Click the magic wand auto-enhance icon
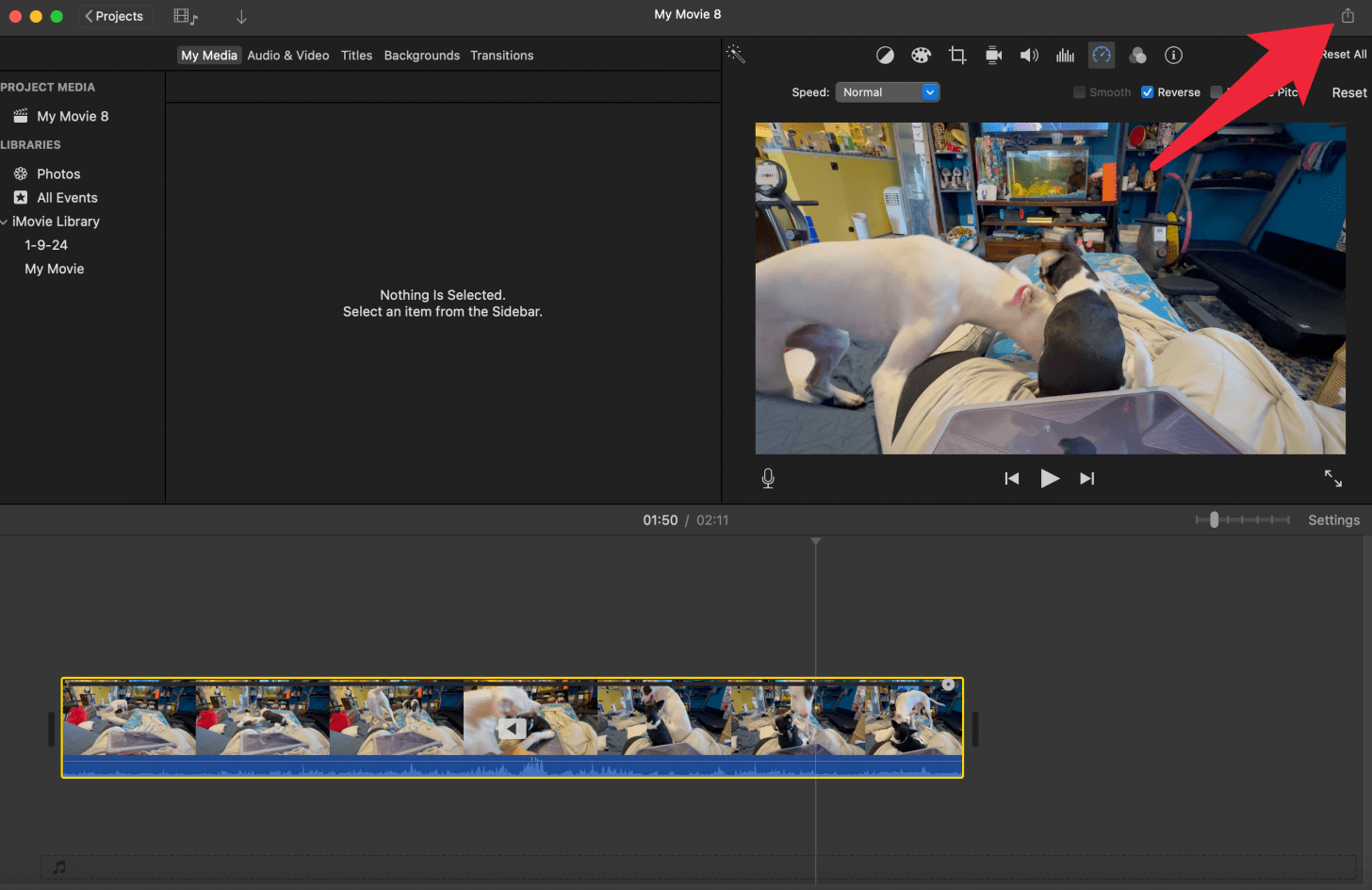 tap(736, 55)
